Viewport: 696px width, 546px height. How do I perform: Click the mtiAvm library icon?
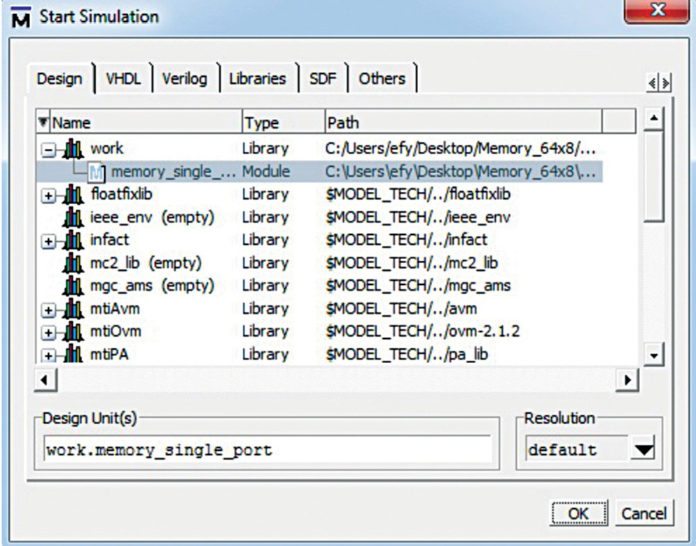(x=73, y=309)
